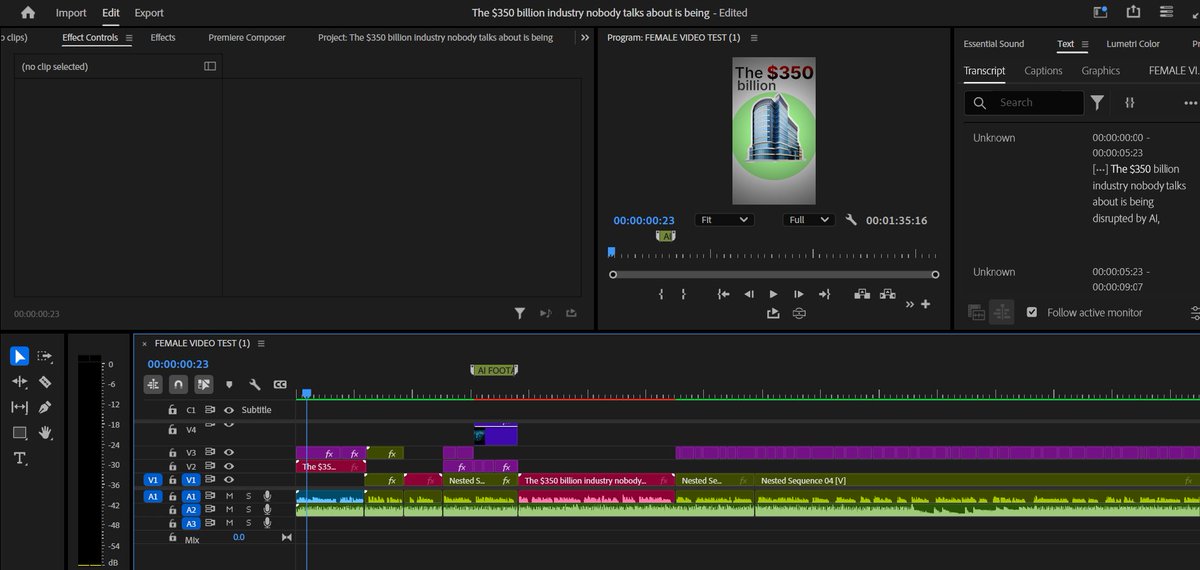Open the Premiere Composer tab
The width and height of the screenshot is (1200, 570).
(x=247, y=38)
